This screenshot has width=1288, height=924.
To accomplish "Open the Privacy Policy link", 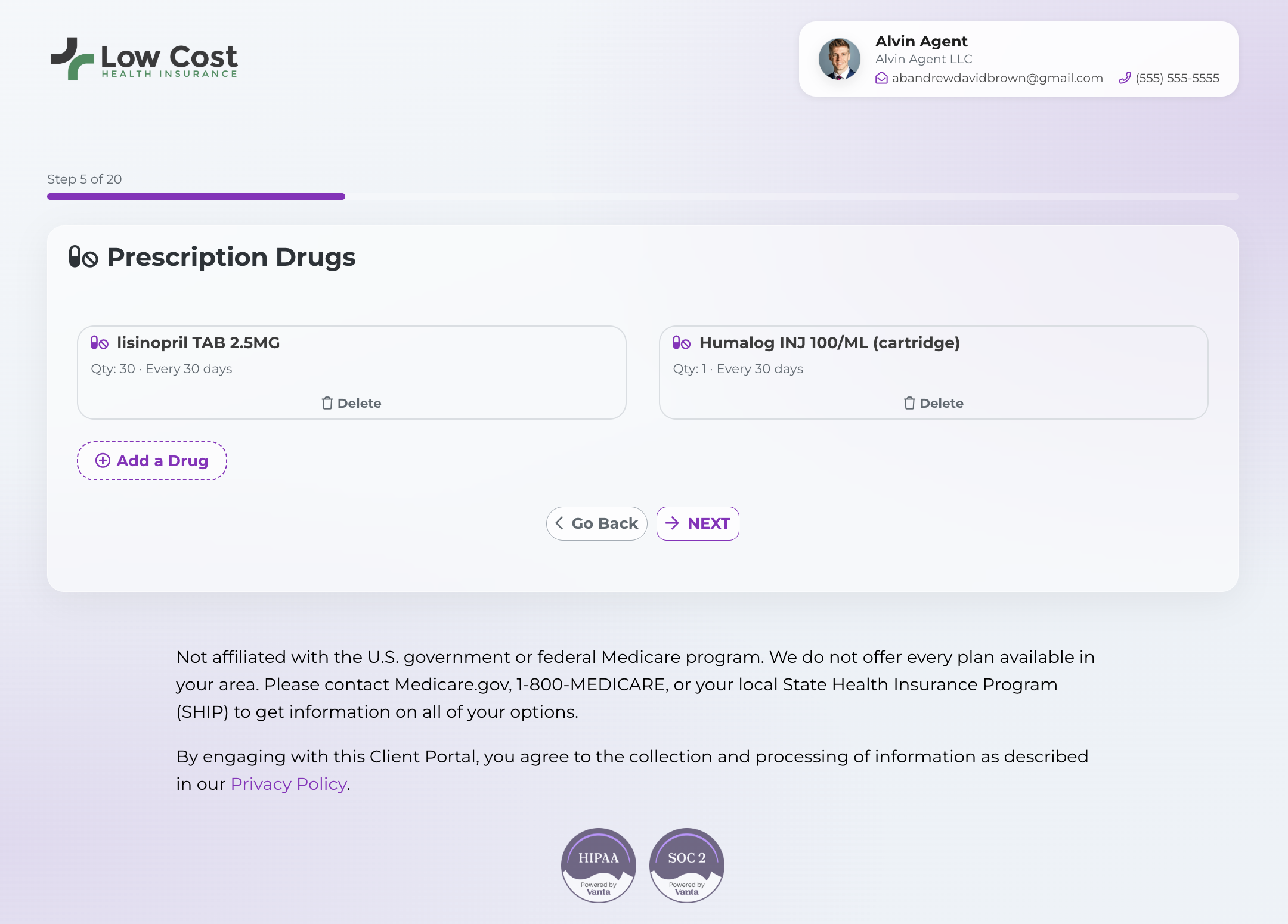I will click(289, 784).
